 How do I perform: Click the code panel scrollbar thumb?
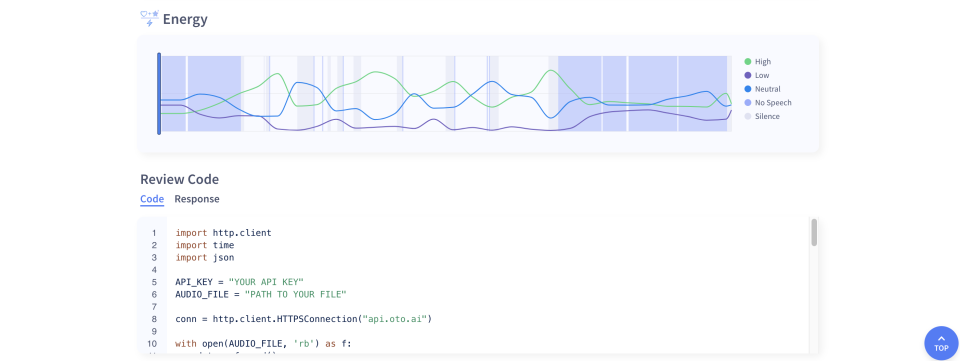(814, 233)
